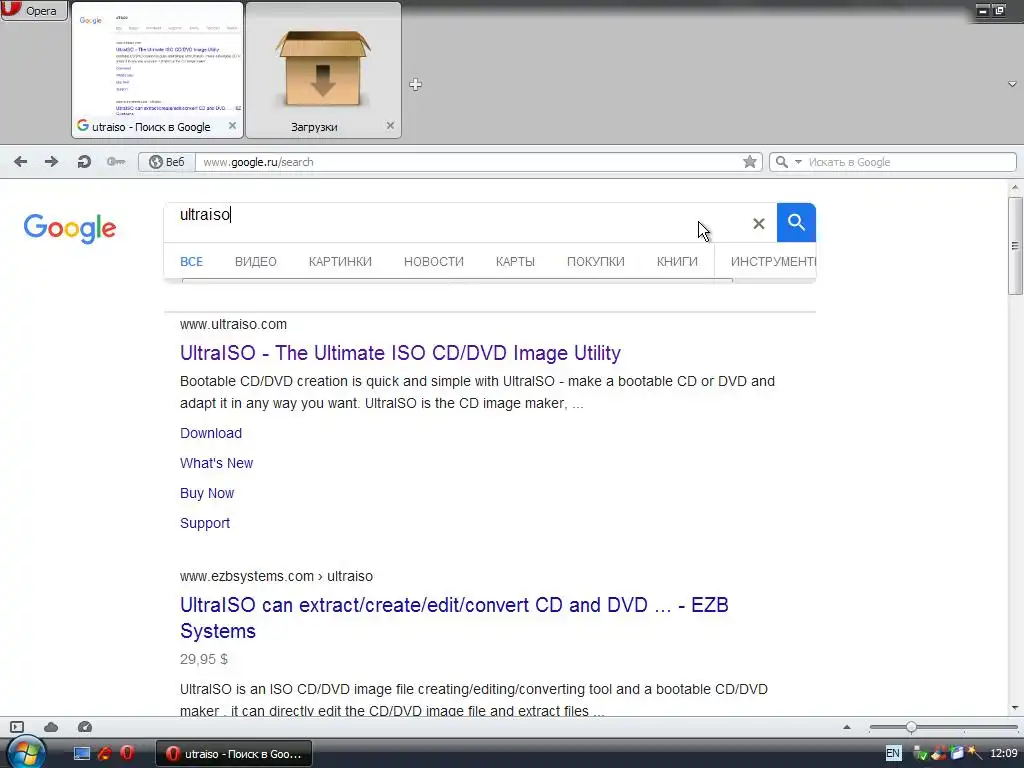Click the www.ultraiso.com URL text

233,325
